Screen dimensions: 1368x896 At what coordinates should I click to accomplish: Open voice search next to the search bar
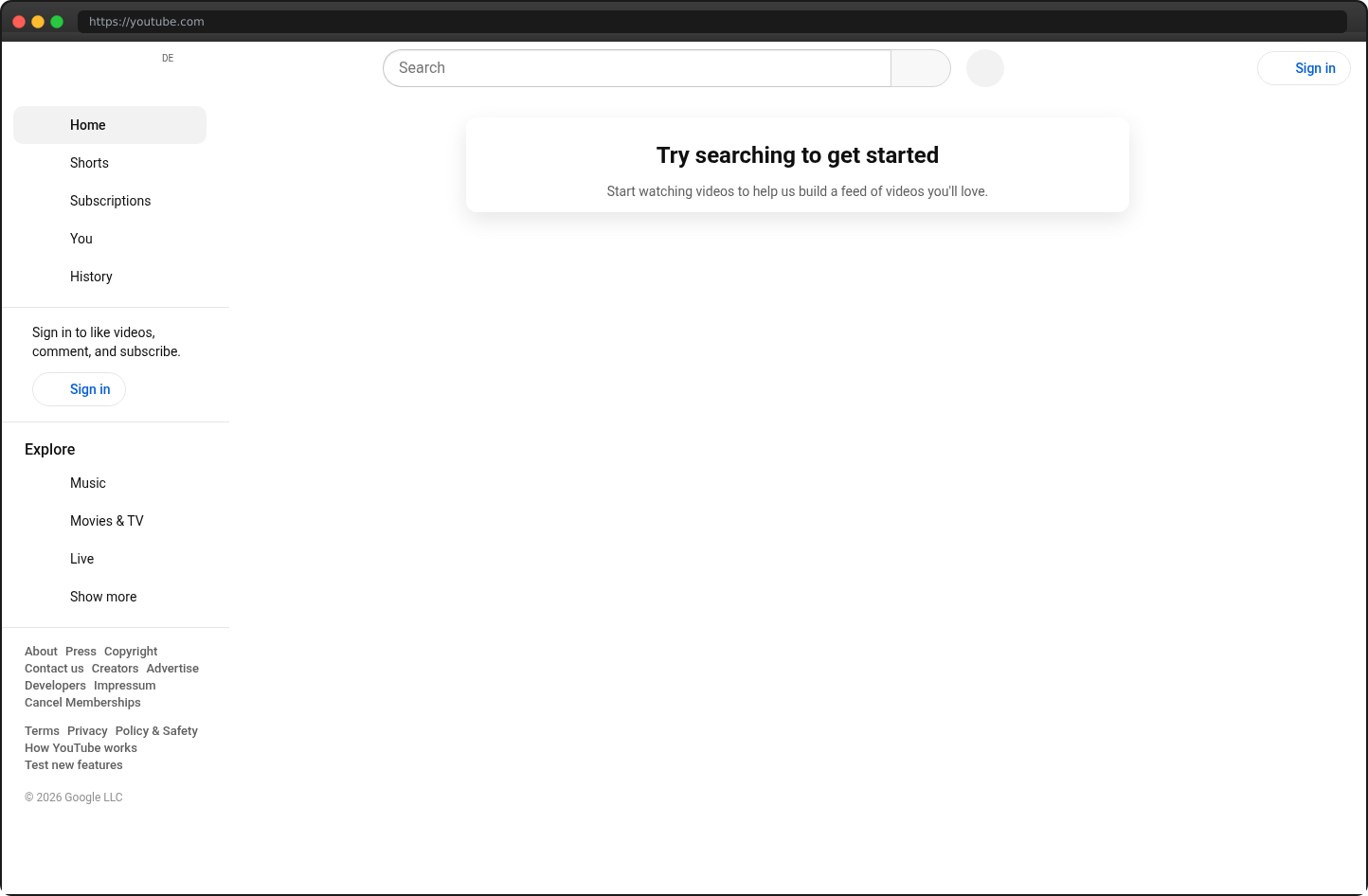984,67
